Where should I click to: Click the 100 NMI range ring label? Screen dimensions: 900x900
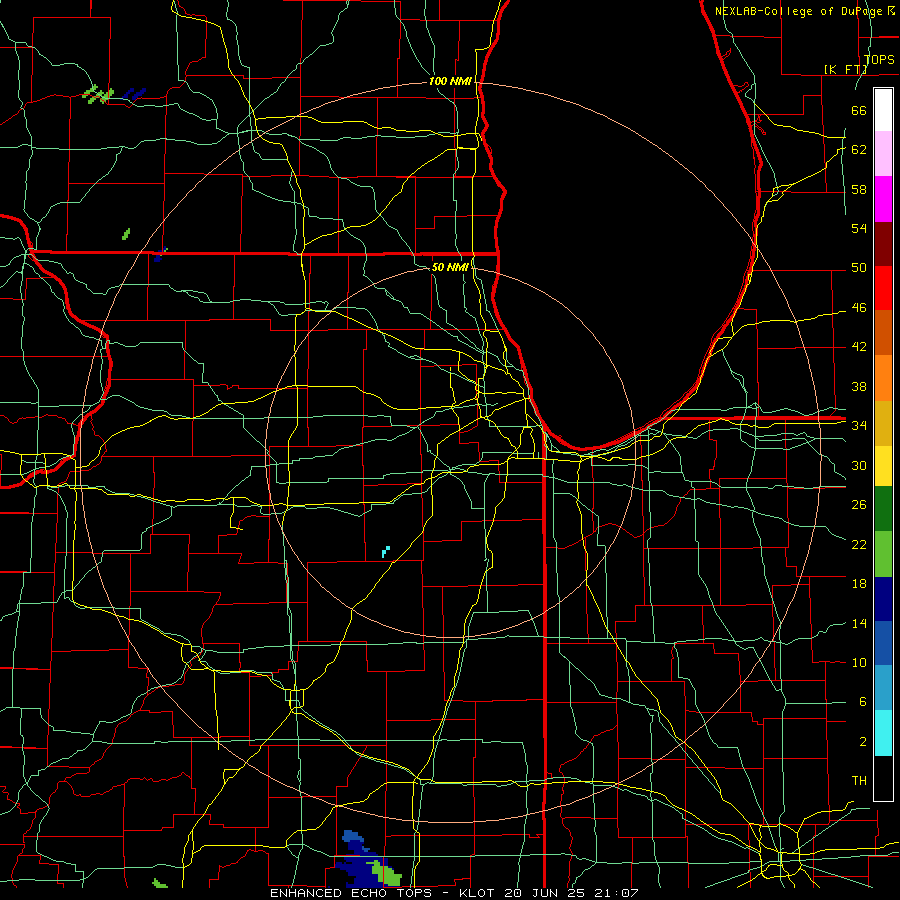[450, 82]
